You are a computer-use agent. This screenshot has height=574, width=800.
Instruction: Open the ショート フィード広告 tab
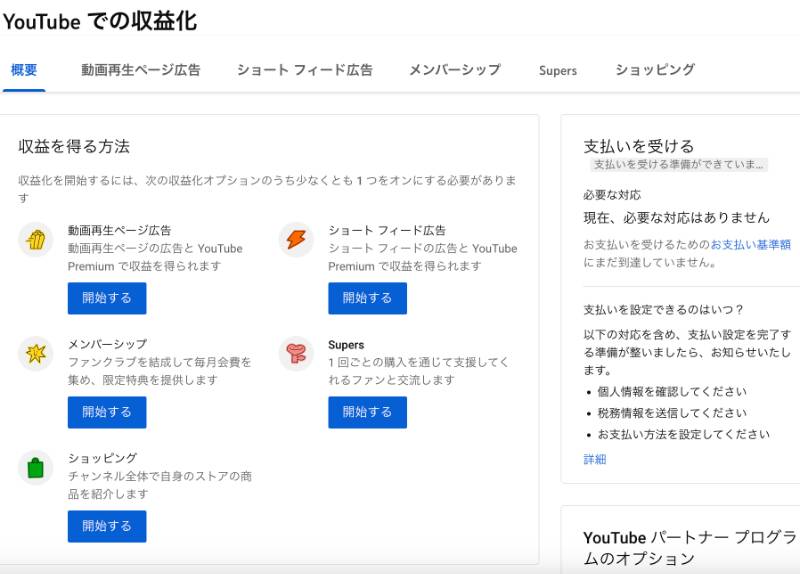[305, 70]
